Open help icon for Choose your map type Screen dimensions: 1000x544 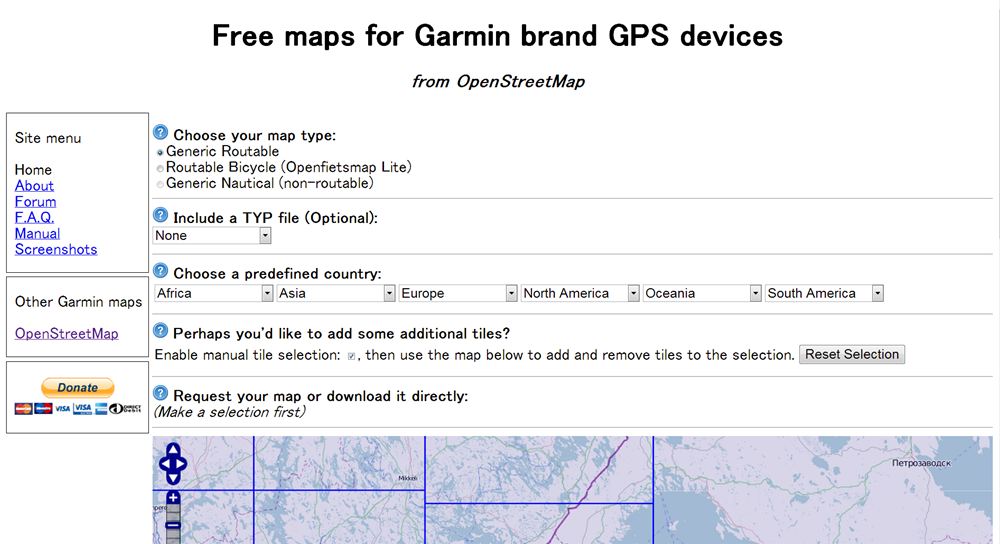[160, 133]
